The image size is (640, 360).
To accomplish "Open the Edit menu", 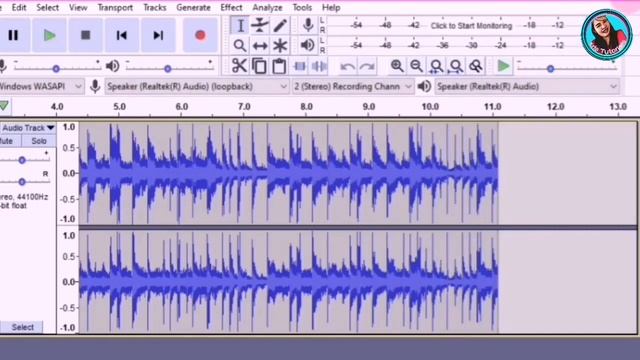I will 19,7.
